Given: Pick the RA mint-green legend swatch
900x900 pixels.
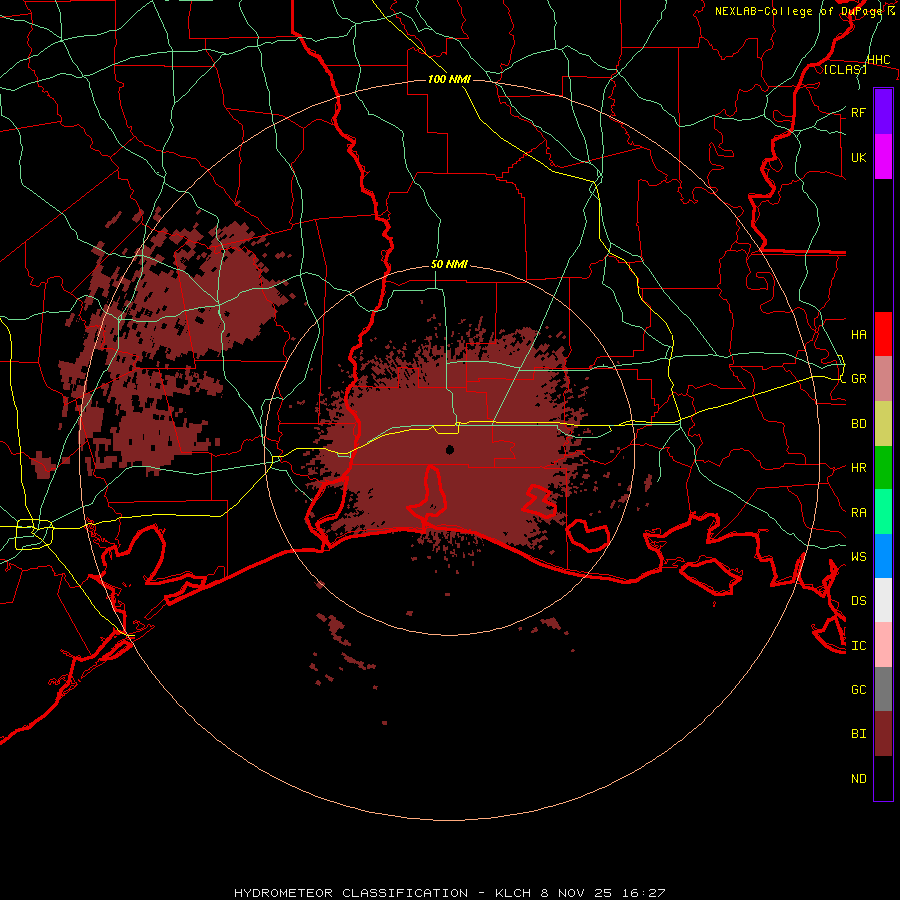Looking at the screenshot, I should 883,512.
